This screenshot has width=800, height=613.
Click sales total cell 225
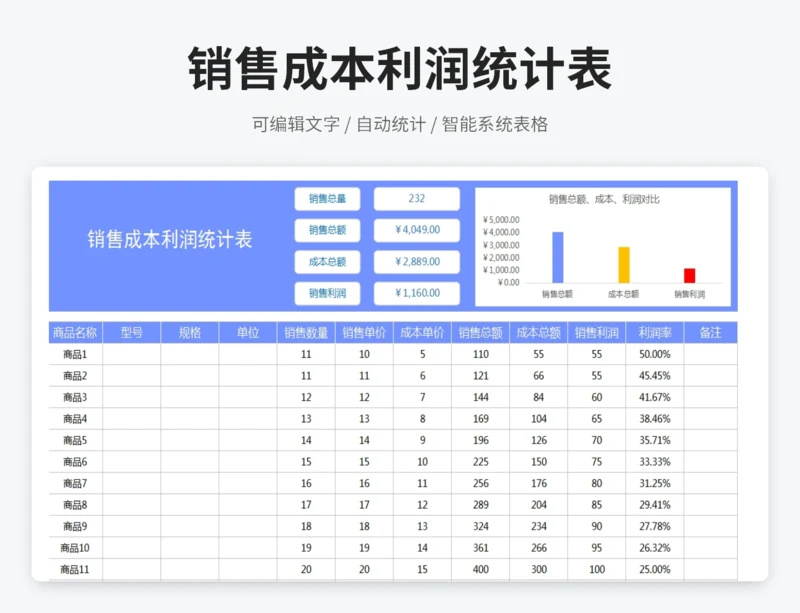[481, 462]
